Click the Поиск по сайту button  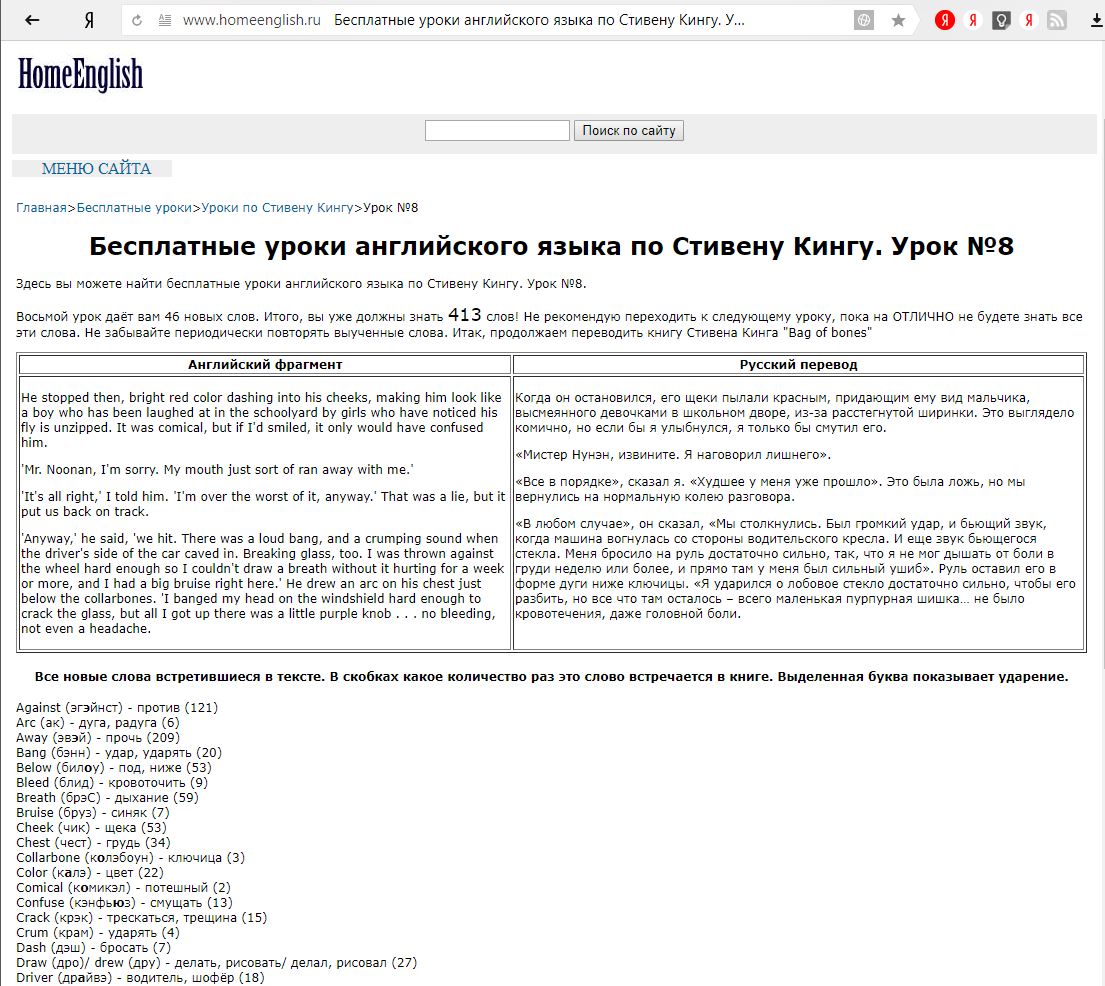[628, 130]
